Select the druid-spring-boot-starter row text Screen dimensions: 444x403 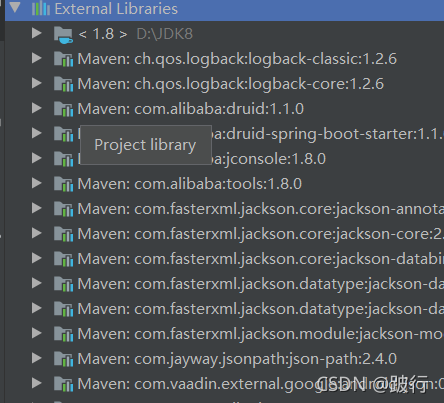(328, 134)
